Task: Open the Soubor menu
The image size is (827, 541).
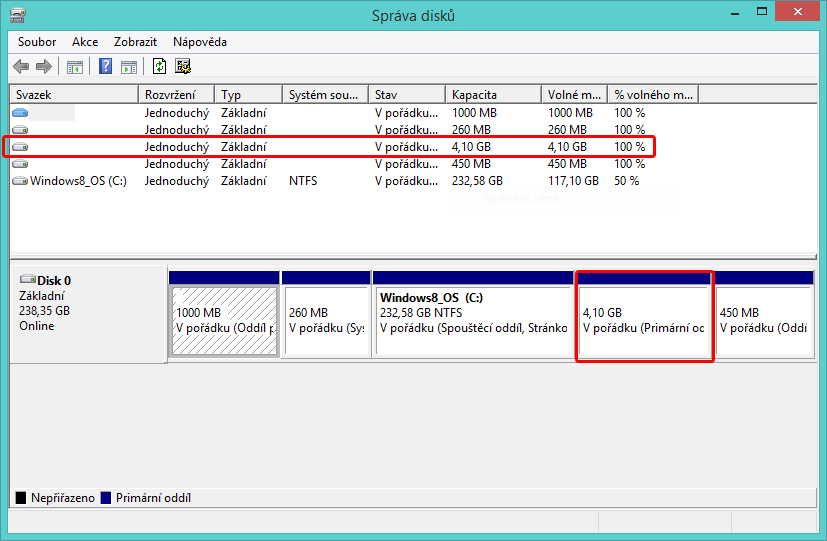Action: pyautogui.click(x=37, y=42)
